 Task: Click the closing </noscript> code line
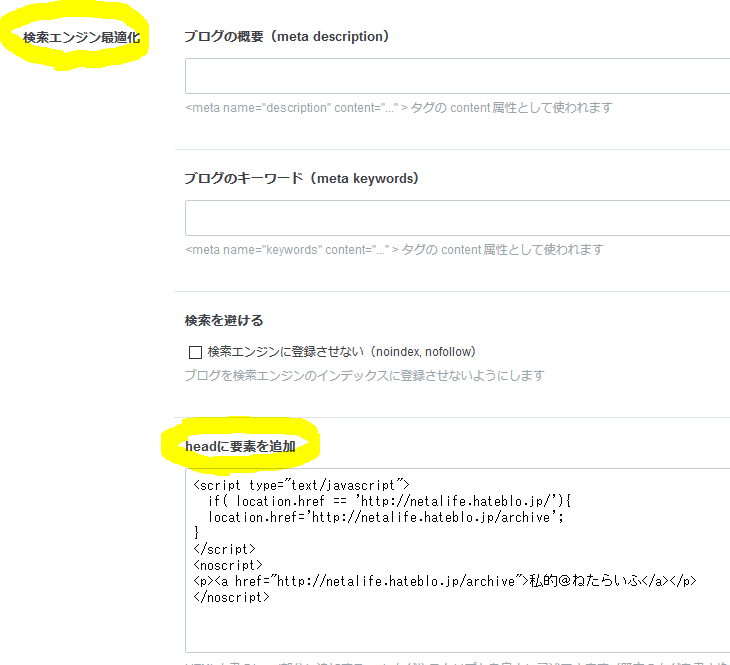point(231,597)
